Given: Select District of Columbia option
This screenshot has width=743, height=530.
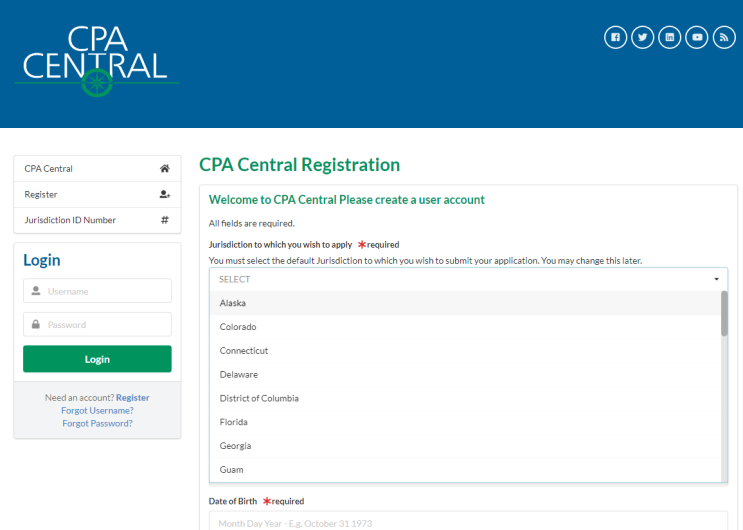Looking at the screenshot, I should tap(259, 398).
